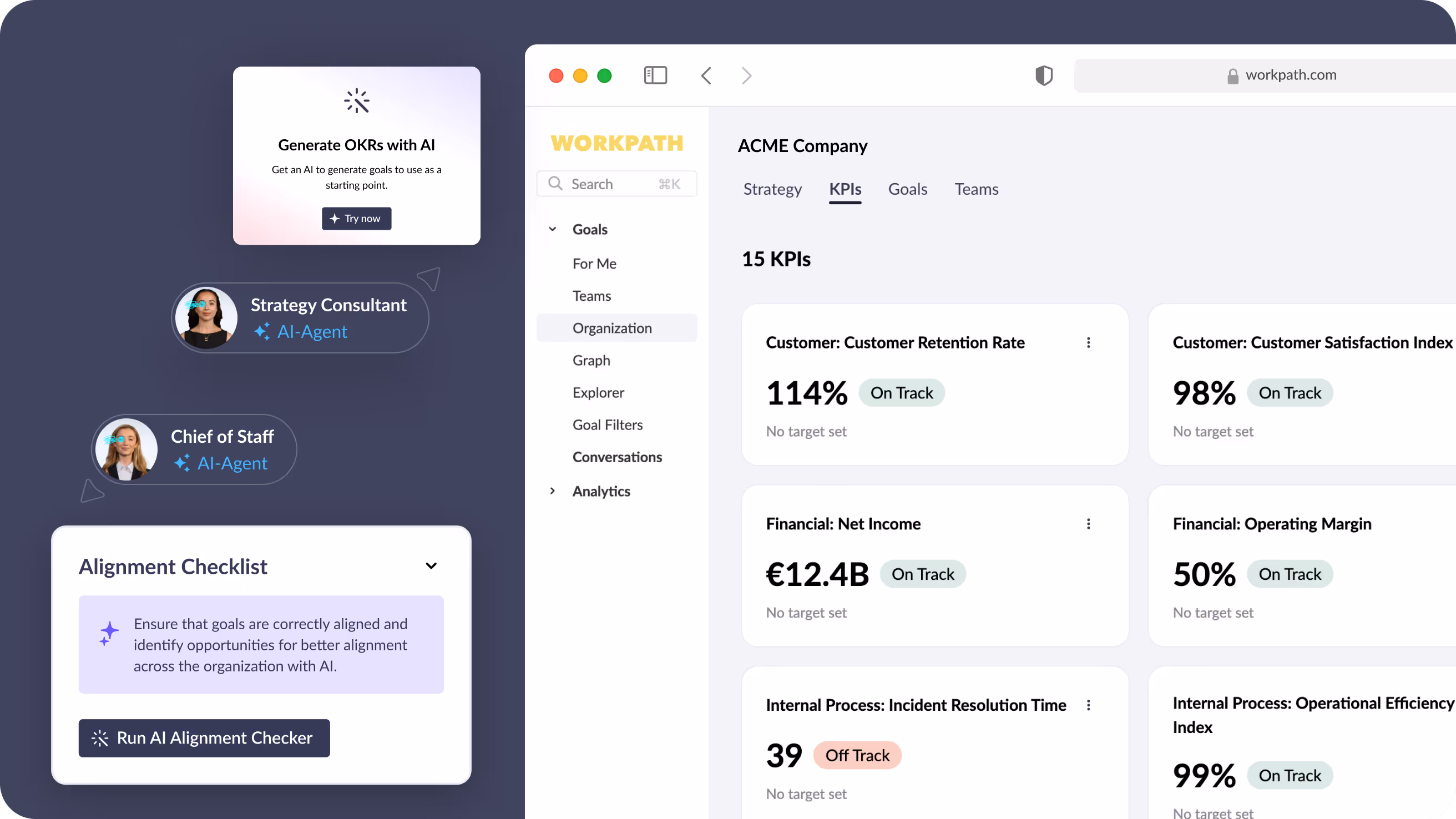The width and height of the screenshot is (1456, 819).
Task: Click the WORKPATH logo
Action: pyautogui.click(x=616, y=144)
